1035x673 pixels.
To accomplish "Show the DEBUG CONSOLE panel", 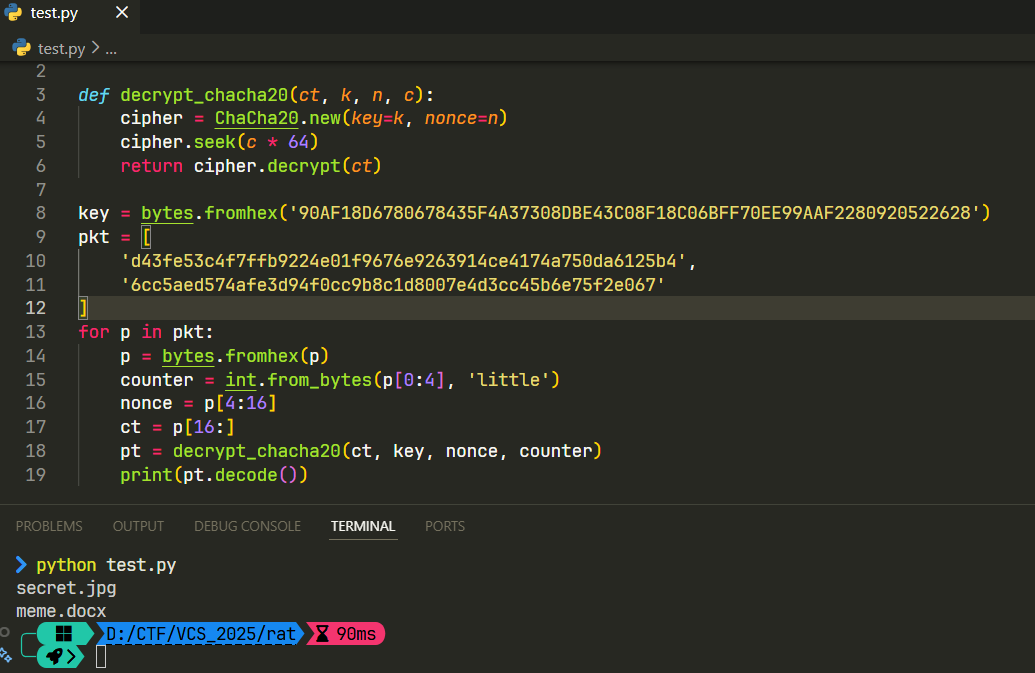I will click(247, 526).
